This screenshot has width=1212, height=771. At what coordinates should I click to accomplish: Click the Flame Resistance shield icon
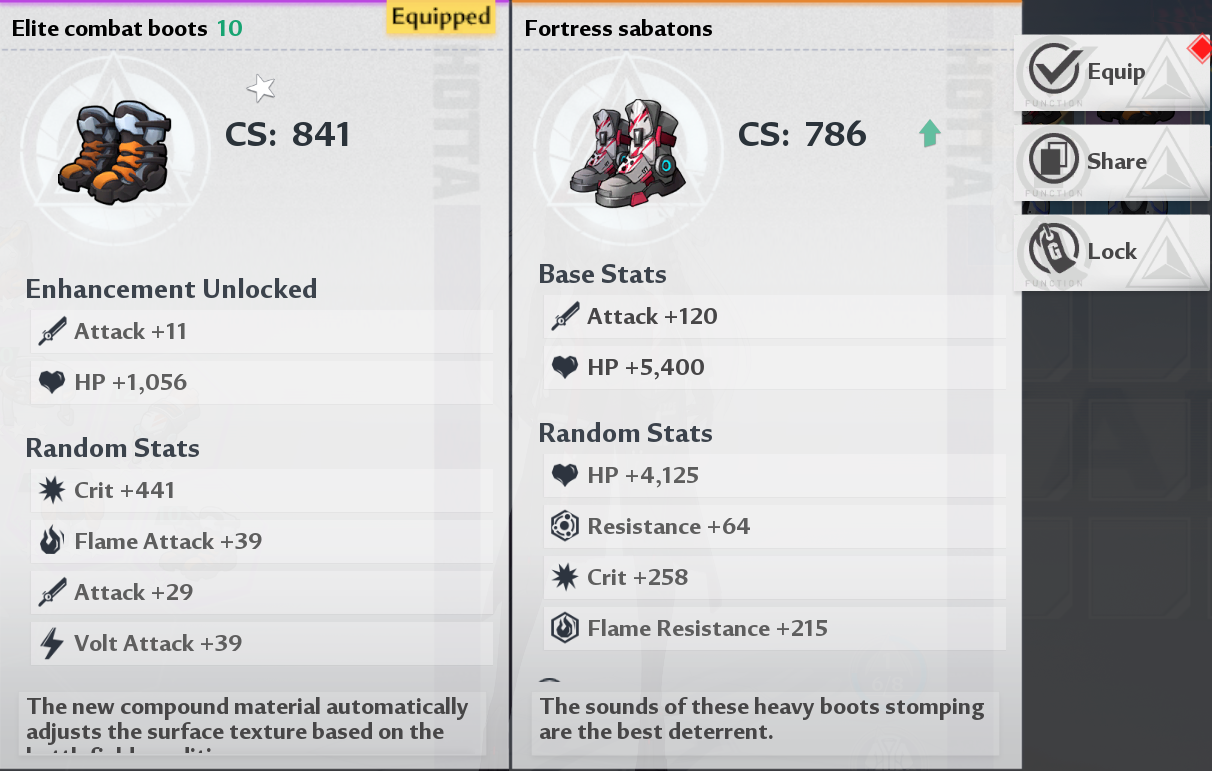click(565, 628)
